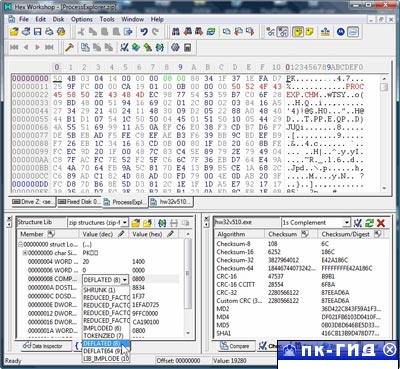Open the Window menu

click(x=132, y=19)
